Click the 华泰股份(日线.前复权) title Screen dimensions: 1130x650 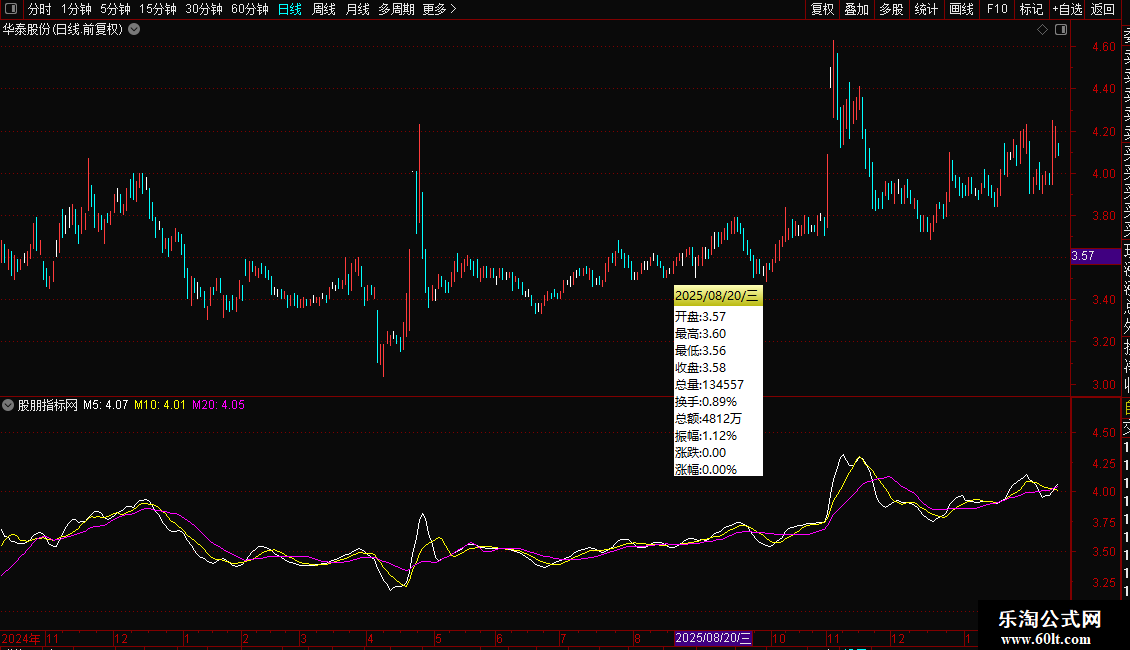pyautogui.click(x=63, y=30)
